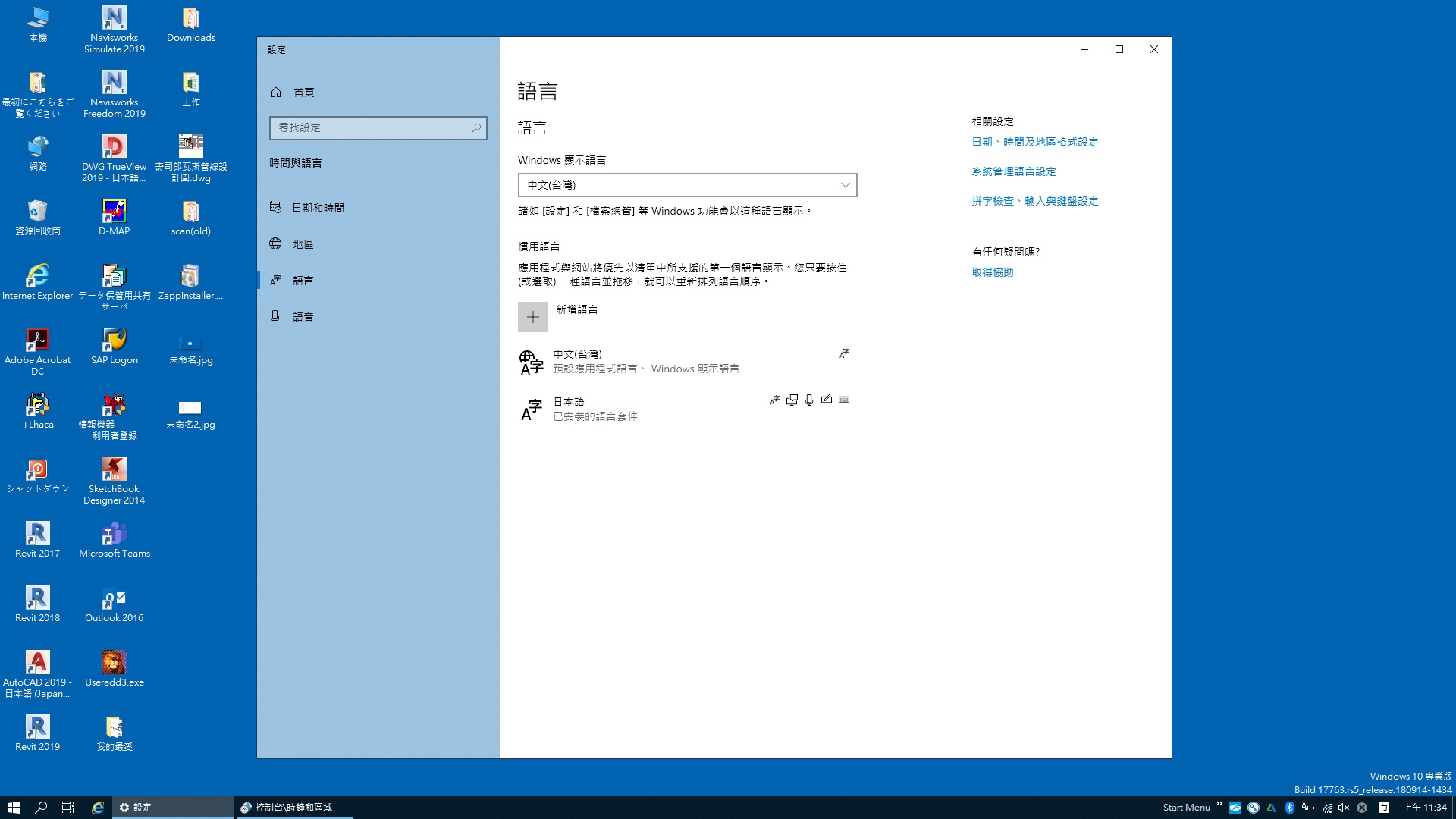Expand Start Menu toolbar chevron on taskbar
Image resolution: width=1456 pixels, height=819 pixels.
coord(1219,804)
